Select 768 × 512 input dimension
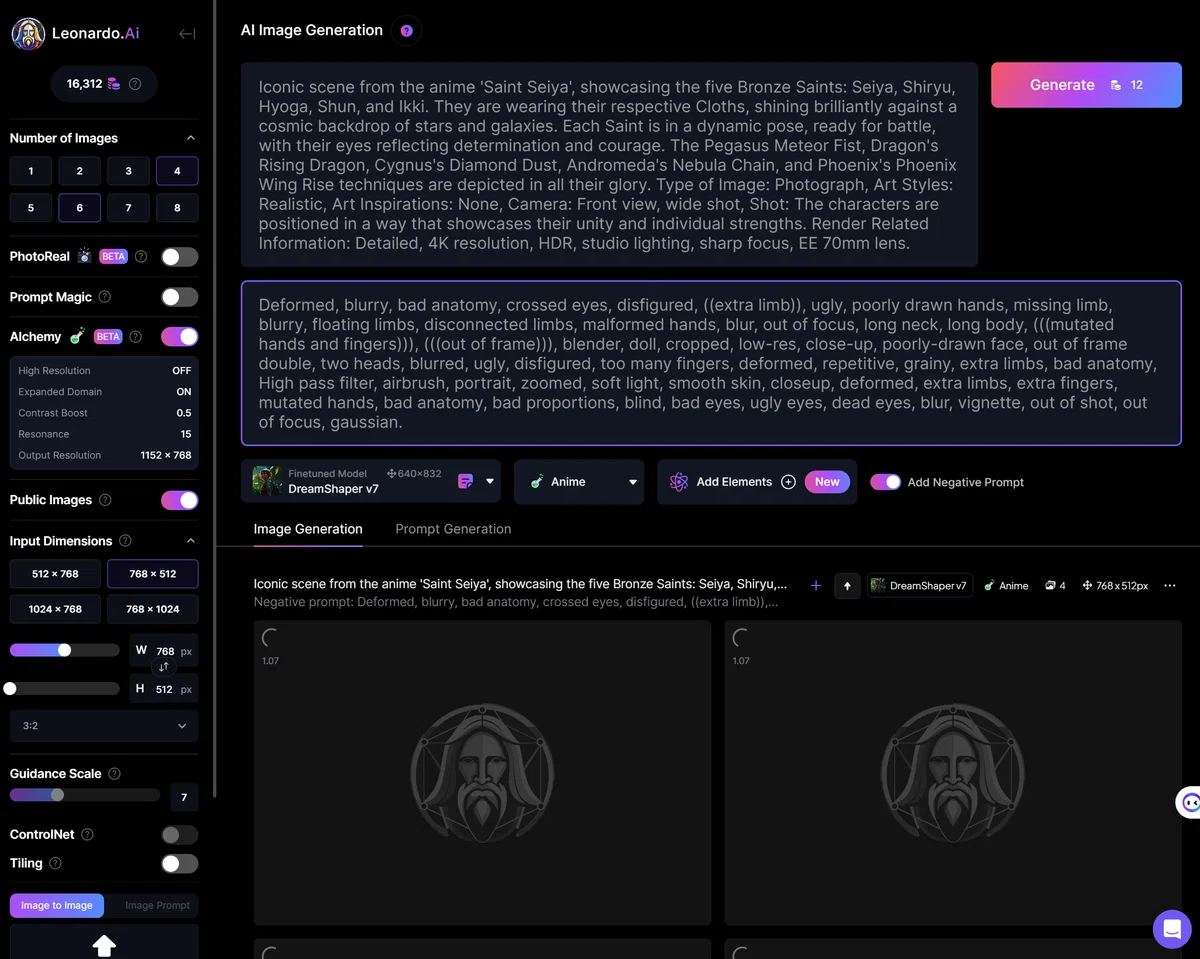The image size is (1200, 959). point(152,574)
